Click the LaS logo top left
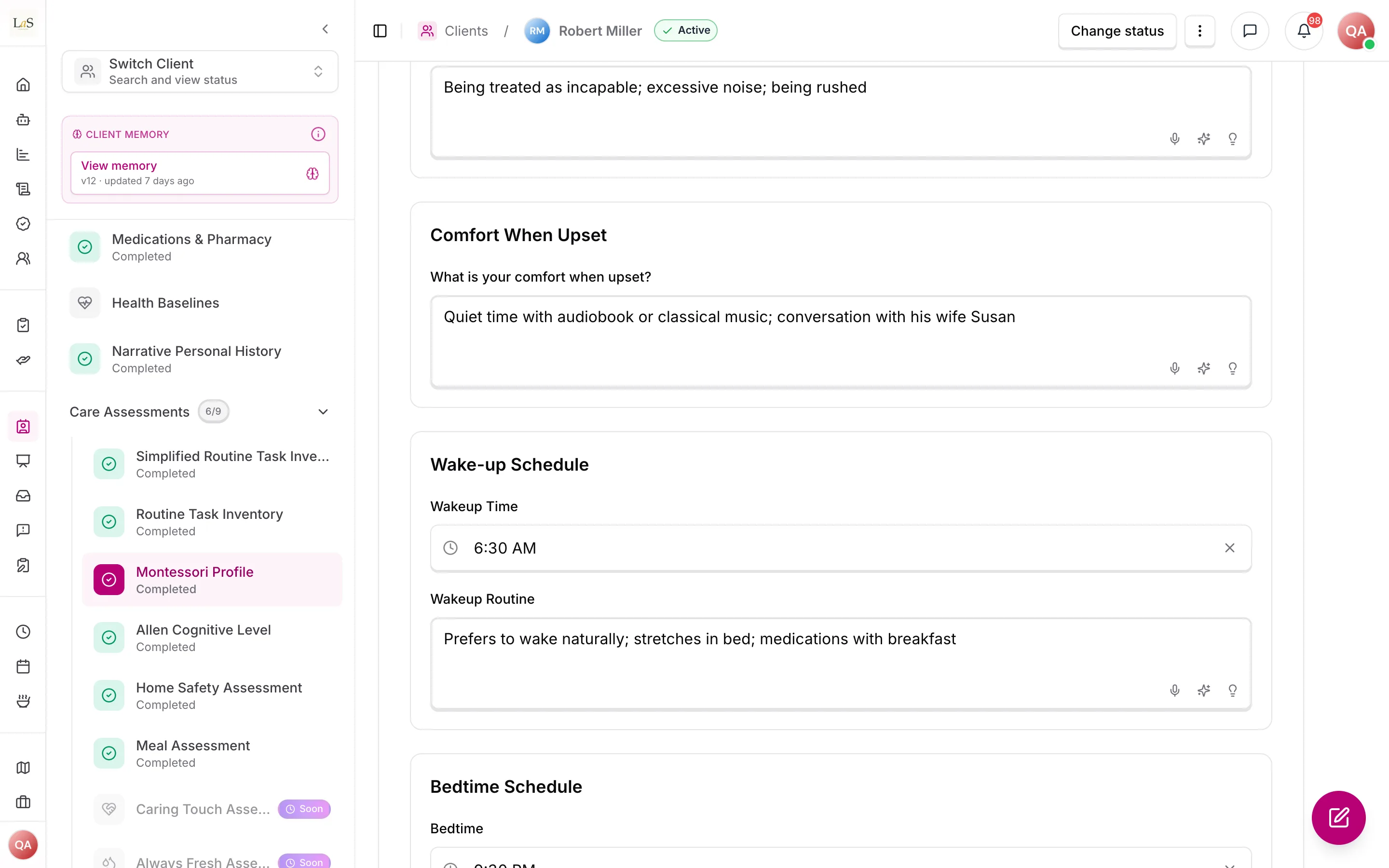Screen dimensions: 1389x868 [x=23, y=23]
